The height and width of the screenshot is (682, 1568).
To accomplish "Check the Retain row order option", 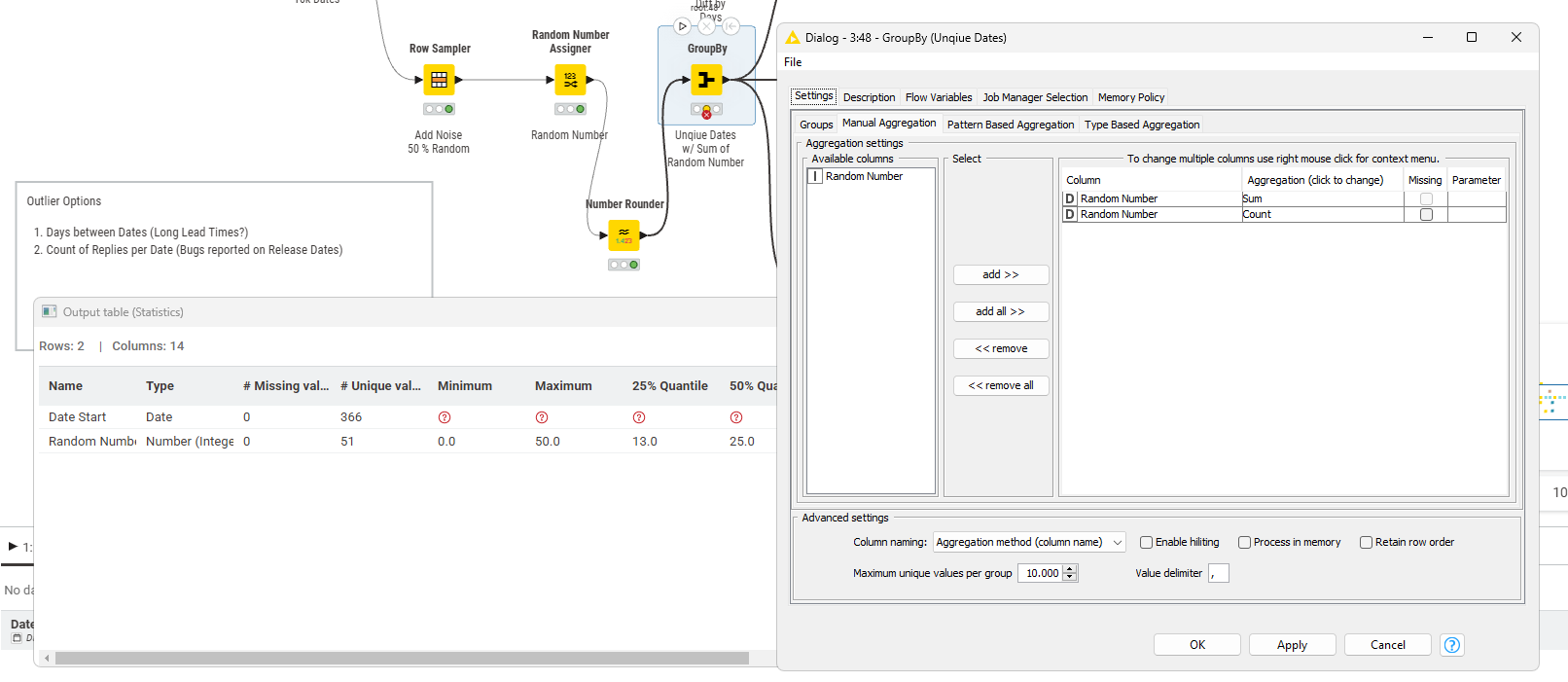I will tap(1366, 543).
